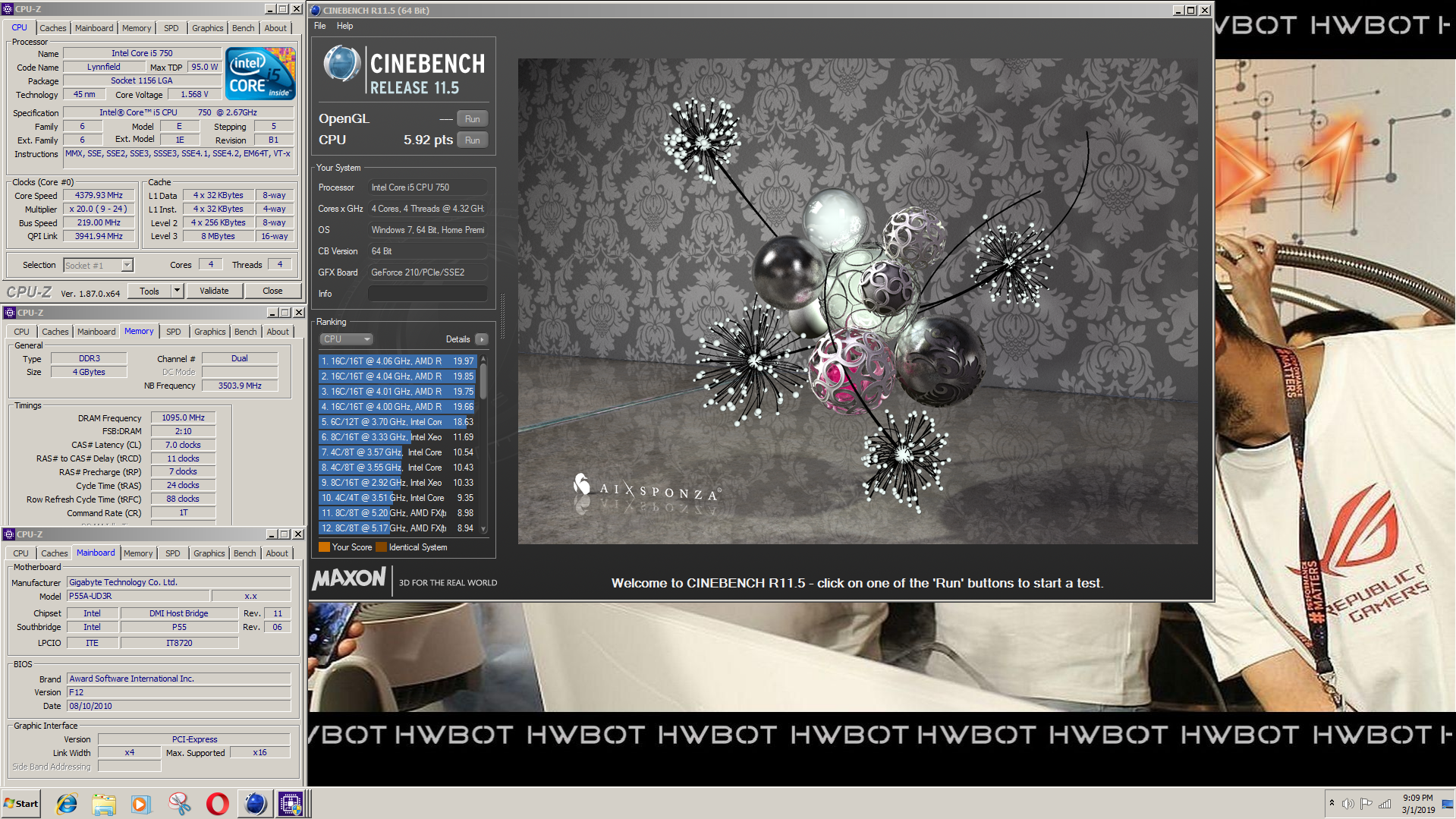1456x819 pixels.
Task: Open Graphics tab in top CPU-Z window
Action: point(207,28)
